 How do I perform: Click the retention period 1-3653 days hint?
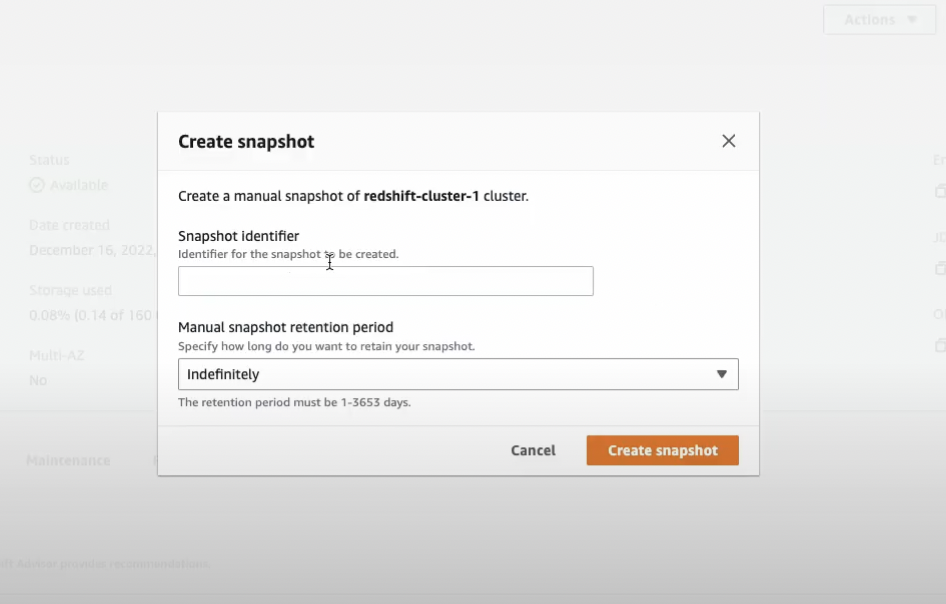[x=294, y=402]
